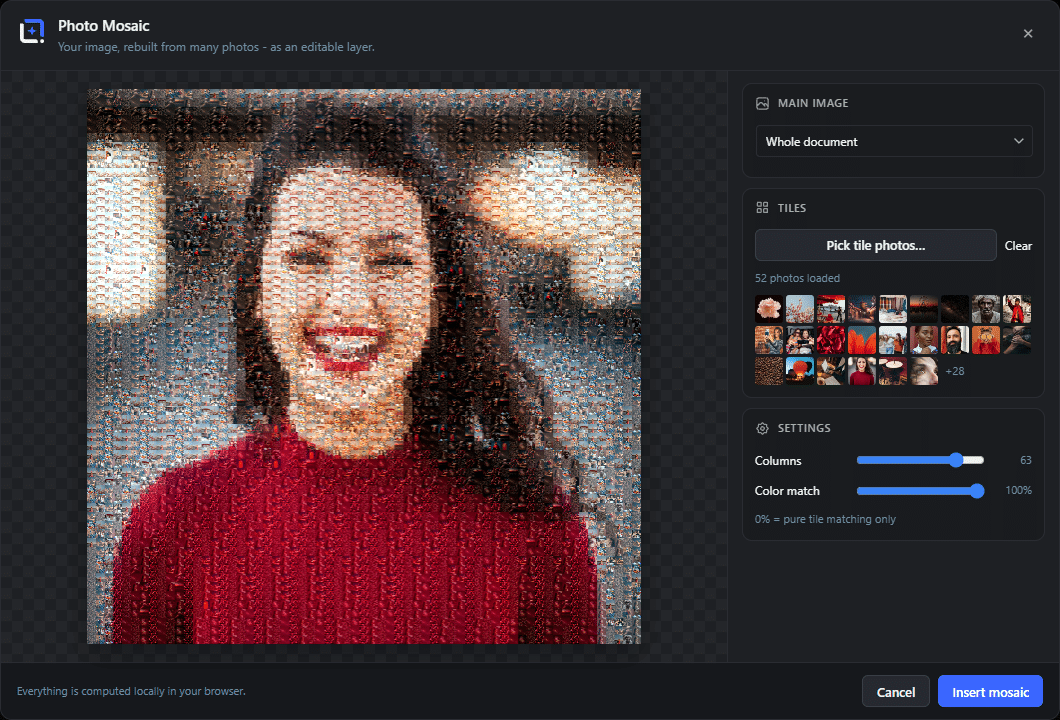Viewport: 1060px width, 720px height.
Task: Open the Whole document dropdown
Action: click(894, 141)
